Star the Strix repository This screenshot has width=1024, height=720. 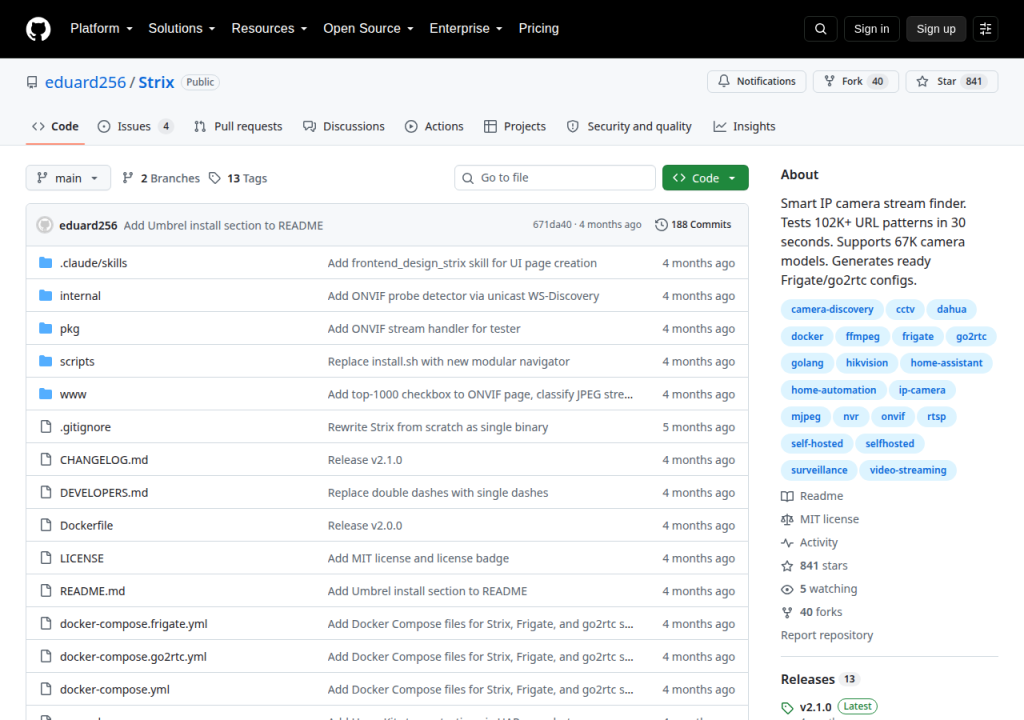point(952,81)
